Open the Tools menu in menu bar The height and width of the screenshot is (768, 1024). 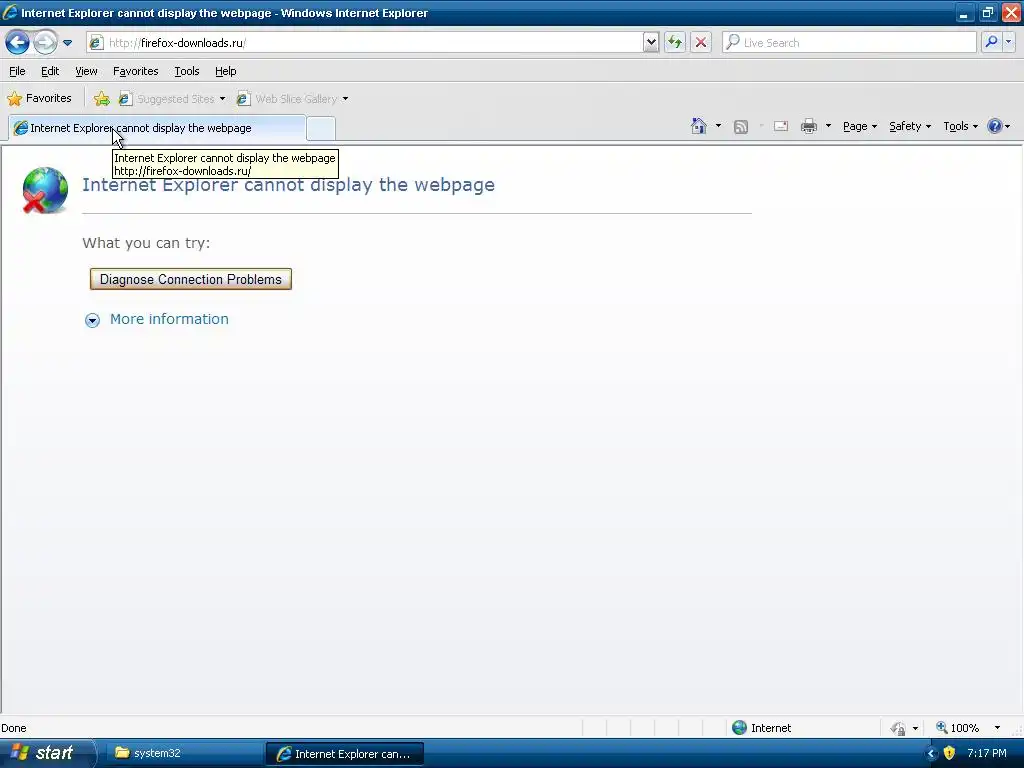click(x=187, y=71)
